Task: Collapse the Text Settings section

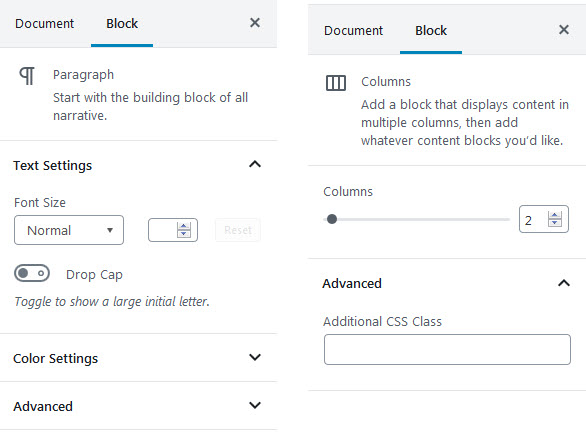Action: 255,164
